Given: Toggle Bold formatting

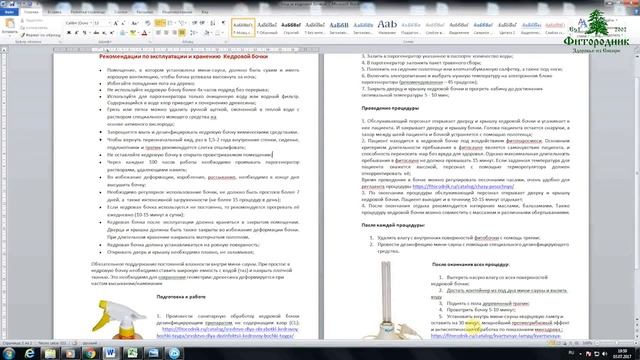Looking at the screenshot, I should point(69,33).
